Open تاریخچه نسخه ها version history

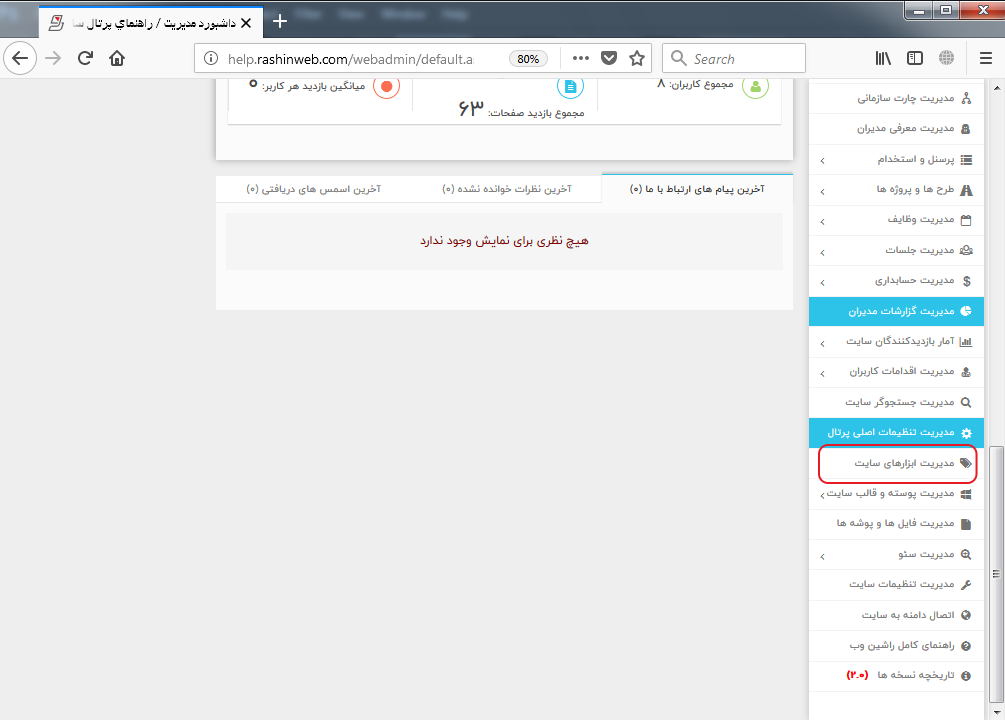(896, 676)
